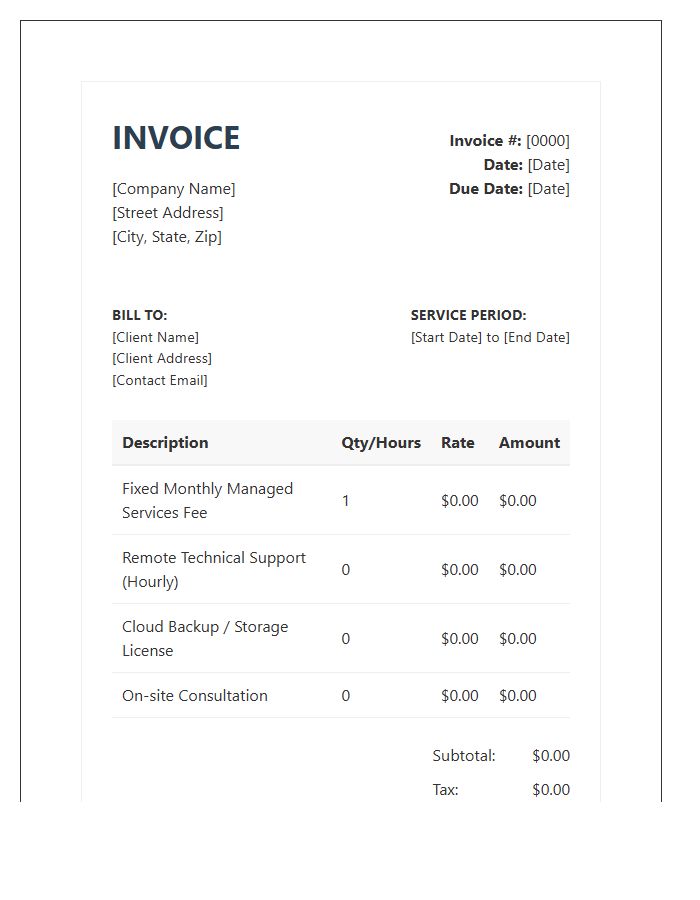Select the [Company Name] placeholder
Screen dimensions: 700x900
[174, 189]
